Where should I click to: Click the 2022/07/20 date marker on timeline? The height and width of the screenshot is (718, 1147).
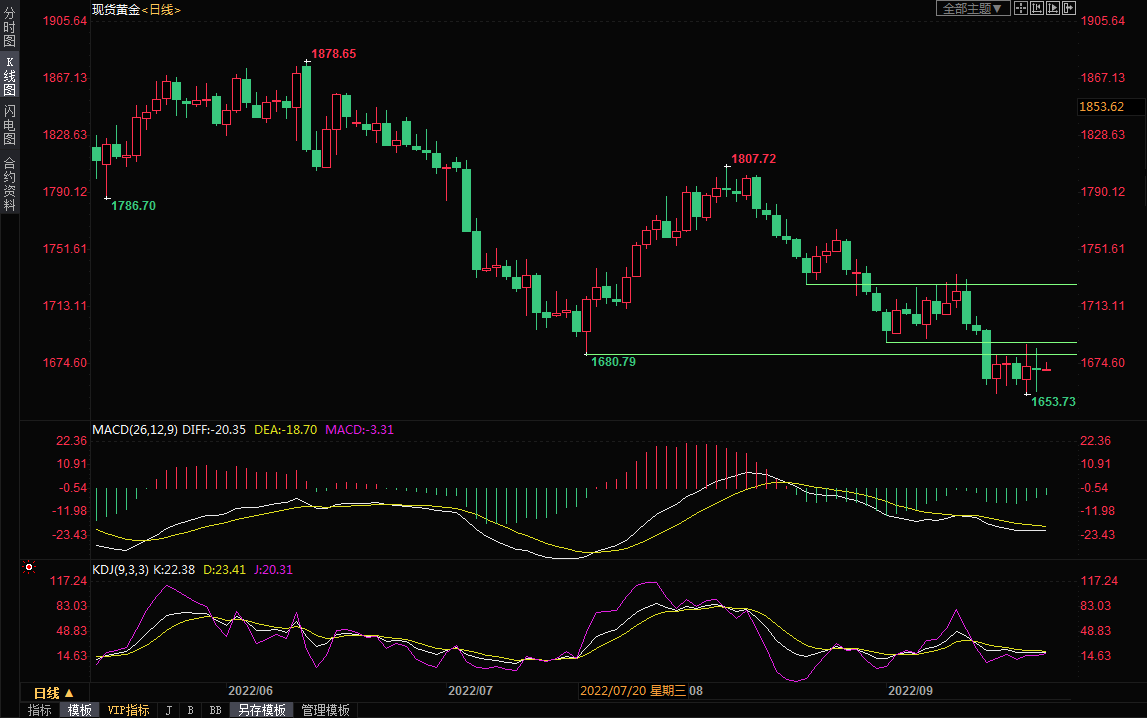[x=612, y=691]
